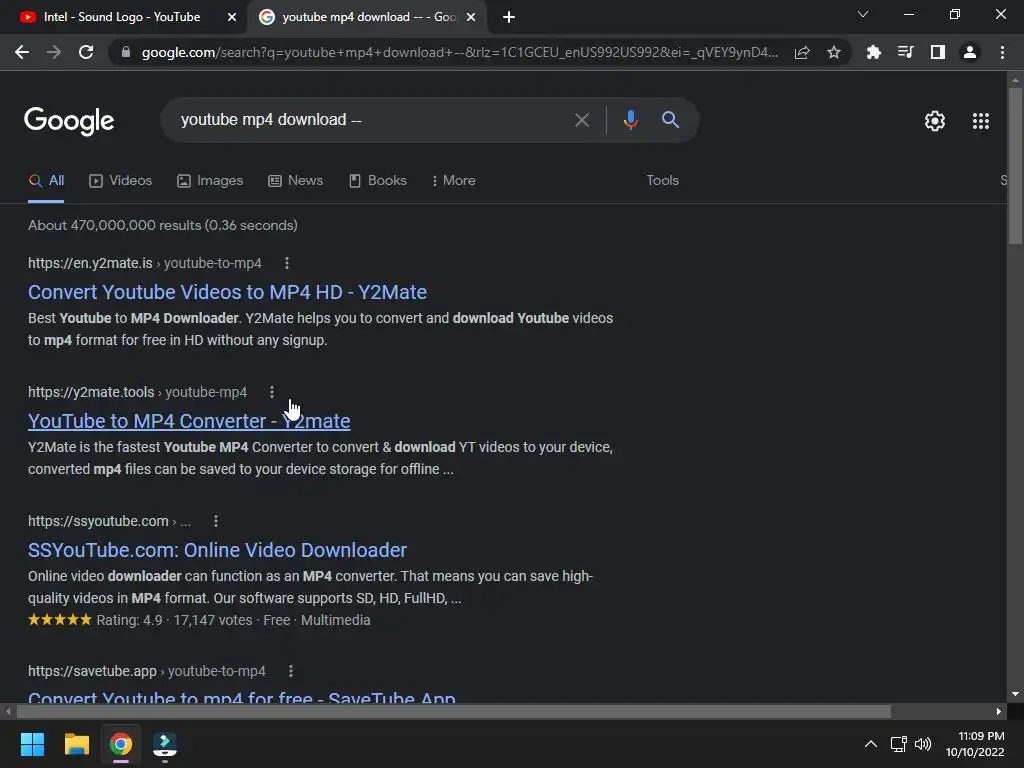This screenshot has width=1024, height=768.
Task: Open Convert Youtube Videos to MP4 HD link
Action: (x=227, y=292)
